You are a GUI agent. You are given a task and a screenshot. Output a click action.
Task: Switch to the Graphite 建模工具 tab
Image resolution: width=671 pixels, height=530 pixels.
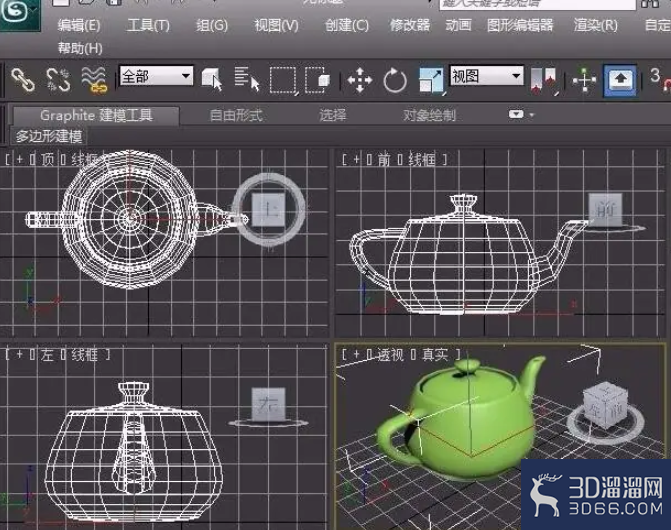(96, 115)
